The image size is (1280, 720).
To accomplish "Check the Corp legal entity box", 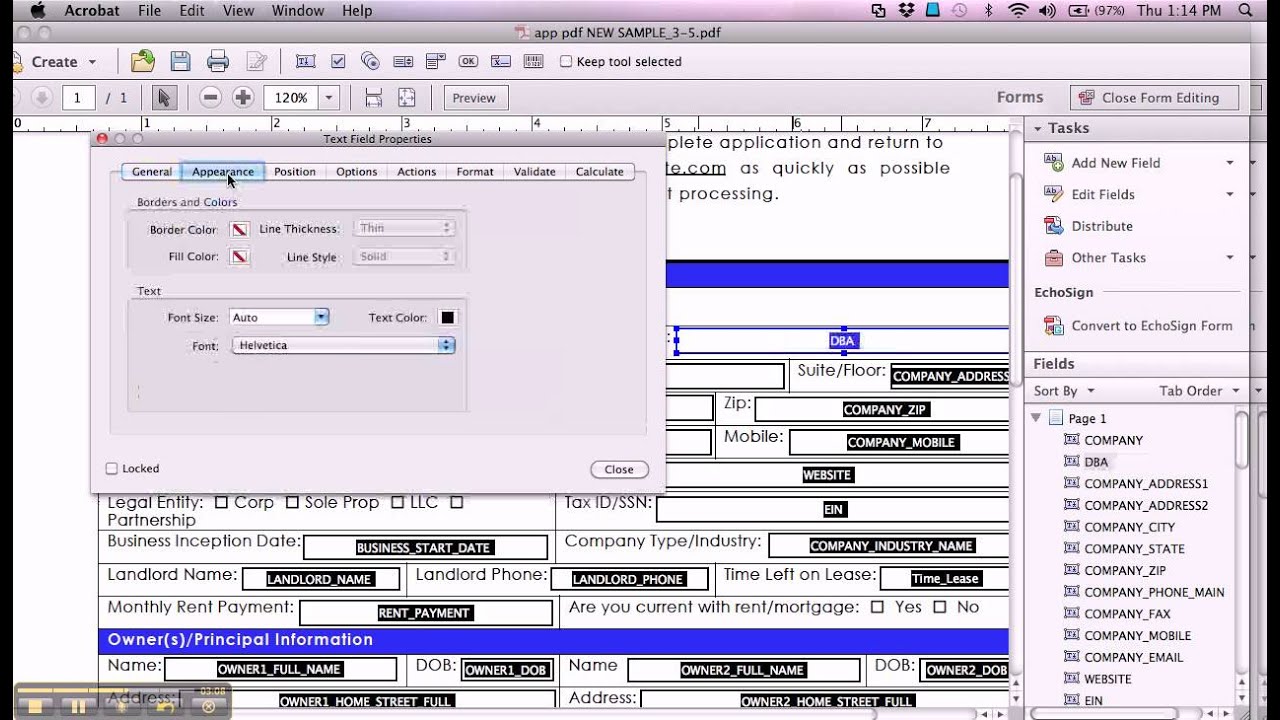I will pyautogui.click(x=222, y=502).
